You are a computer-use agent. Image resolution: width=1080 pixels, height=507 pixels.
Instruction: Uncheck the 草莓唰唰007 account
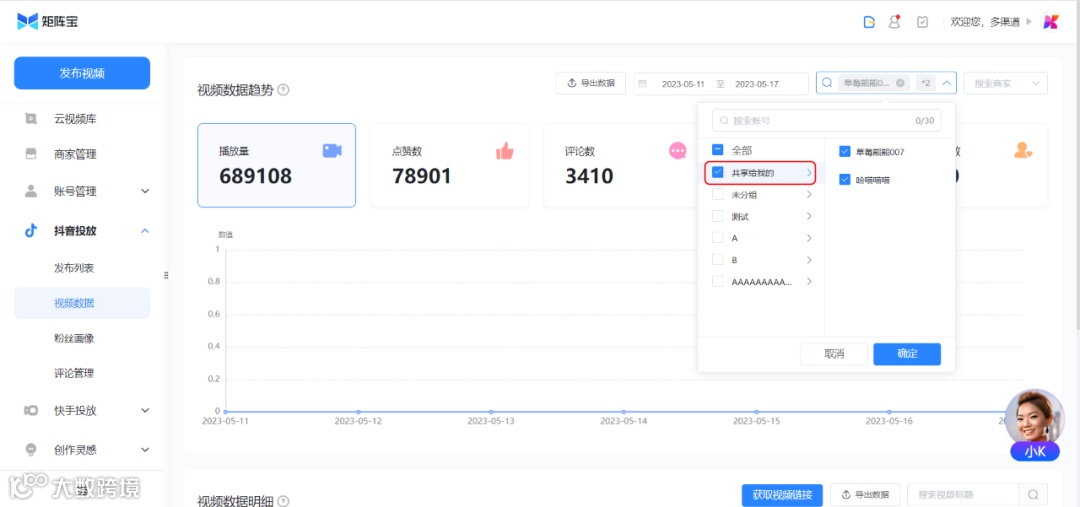tap(844, 152)
